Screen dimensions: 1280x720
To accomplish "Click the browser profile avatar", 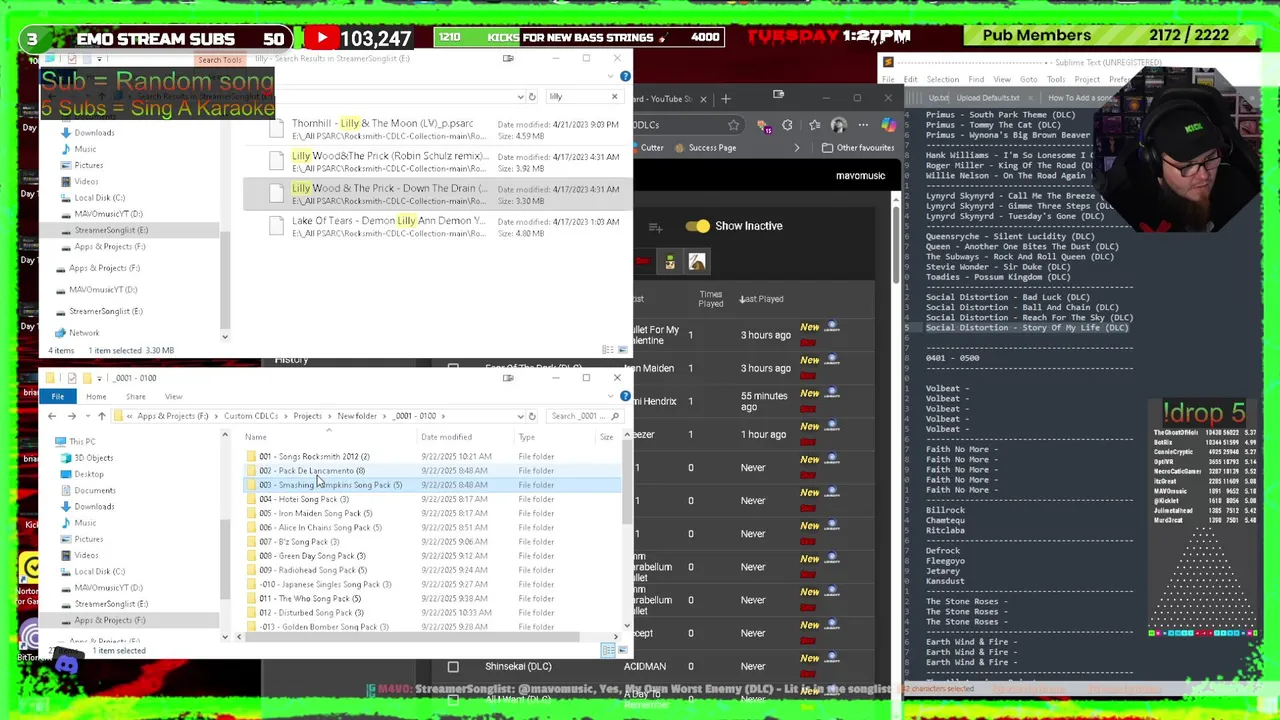I will pyautogui.click(x=838, y=125).
